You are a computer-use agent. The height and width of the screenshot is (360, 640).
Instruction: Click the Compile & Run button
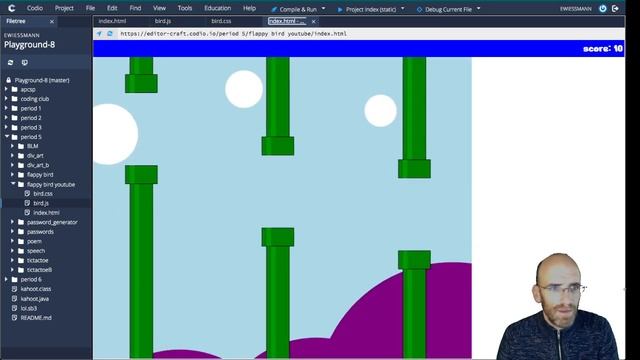click(294, 9)
